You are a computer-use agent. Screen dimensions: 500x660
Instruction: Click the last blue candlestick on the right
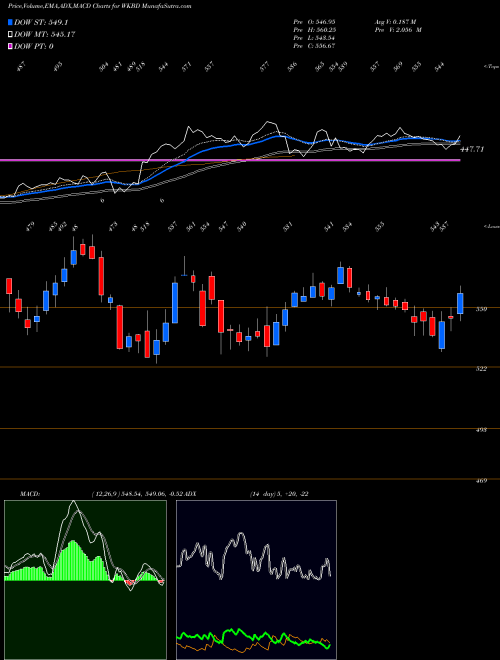(460, 303)
